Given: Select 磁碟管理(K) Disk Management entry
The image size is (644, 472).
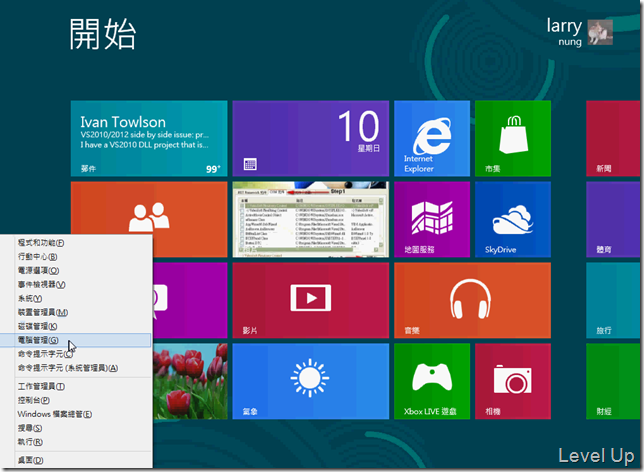Looking at the screenshot, I should (x=76, y=326).
